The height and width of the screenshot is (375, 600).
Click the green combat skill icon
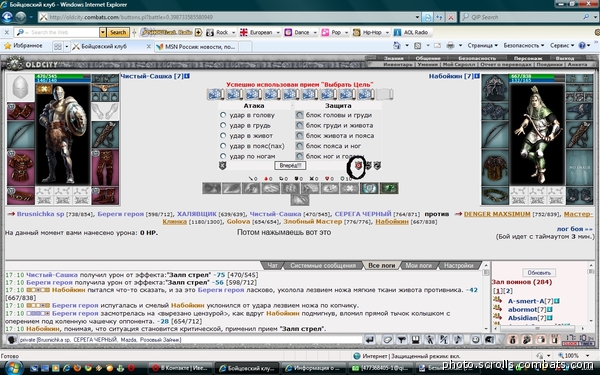(x=389, y=188)
